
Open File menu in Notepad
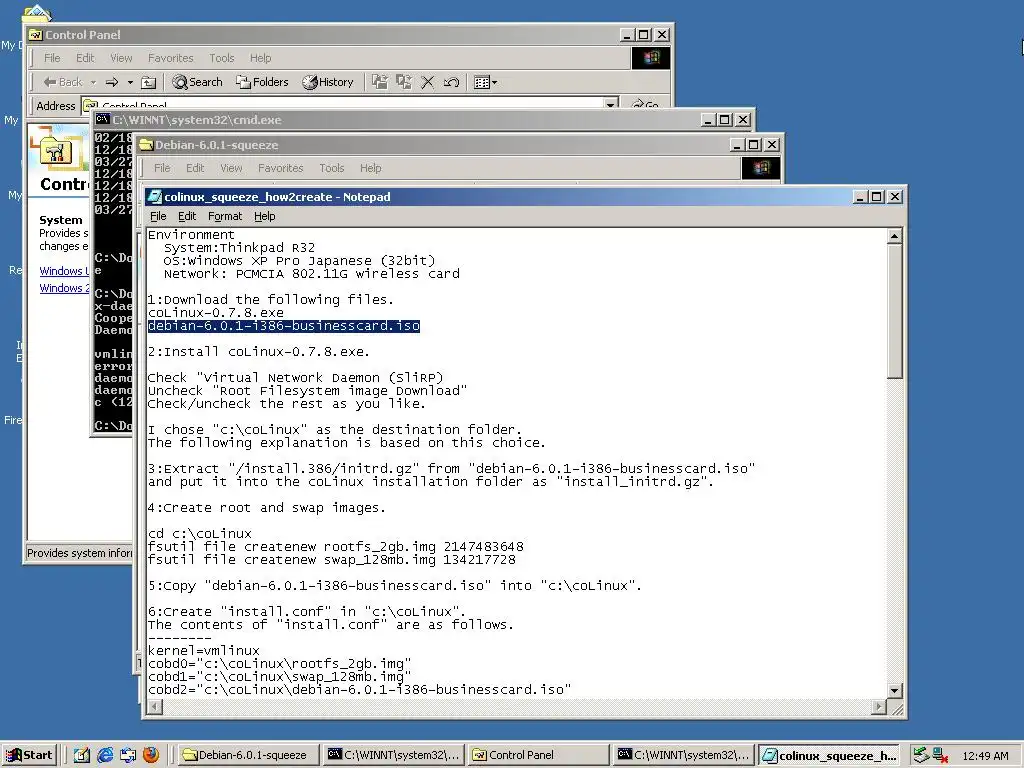[157, 216]
